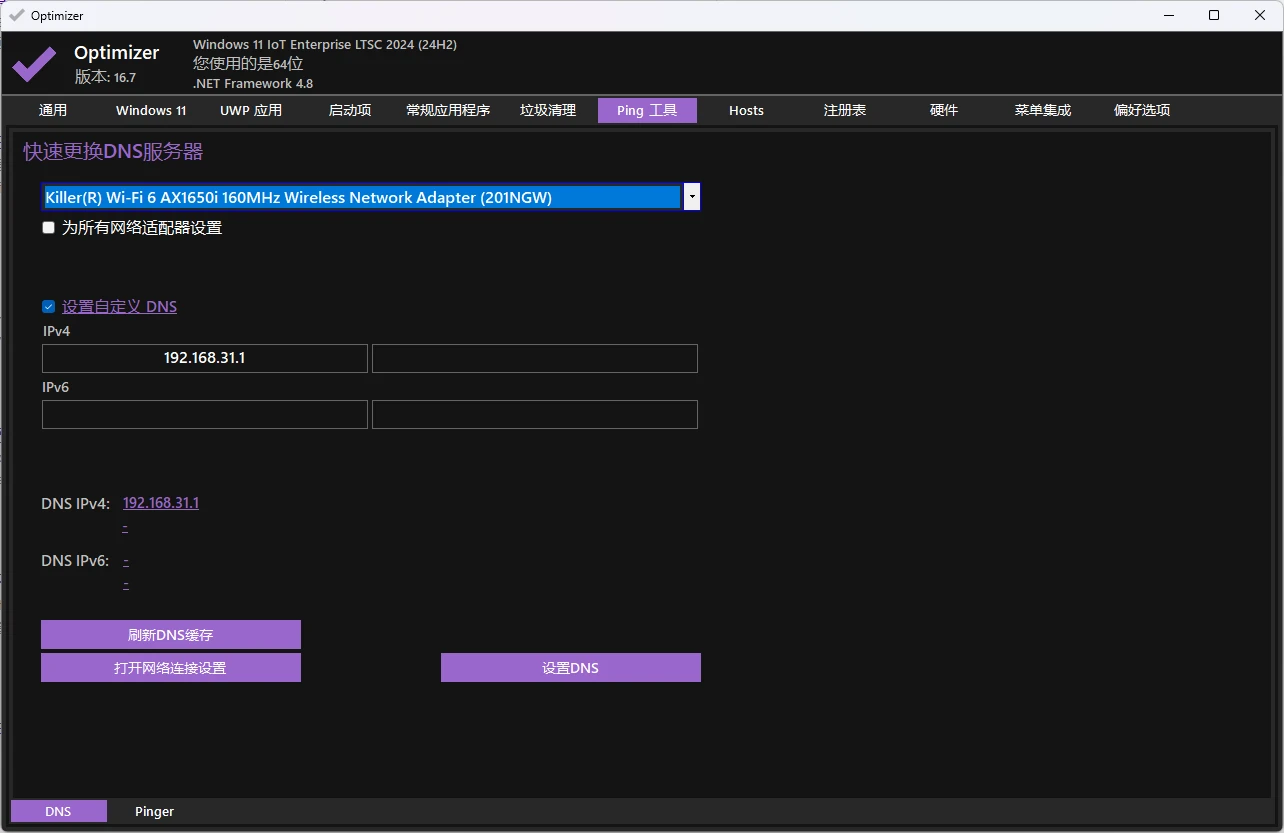Image resolution: width=1284 pixels, height=833 pixels.
Task: Expand the network adapter dropdown arrow
Action: (x=692, y=197)
